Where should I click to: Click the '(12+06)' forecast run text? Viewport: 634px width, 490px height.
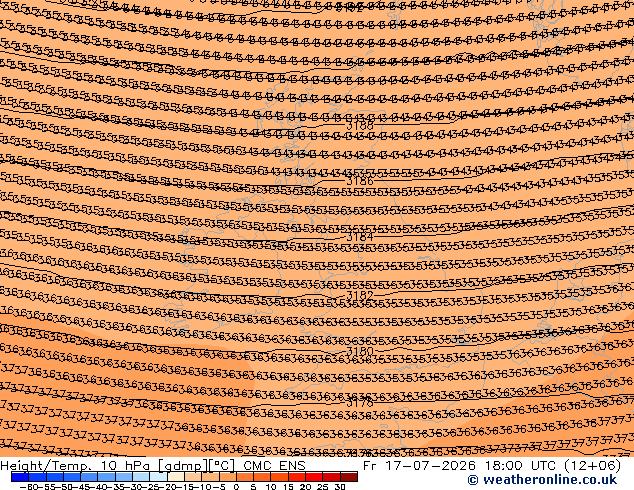point(592,466)
